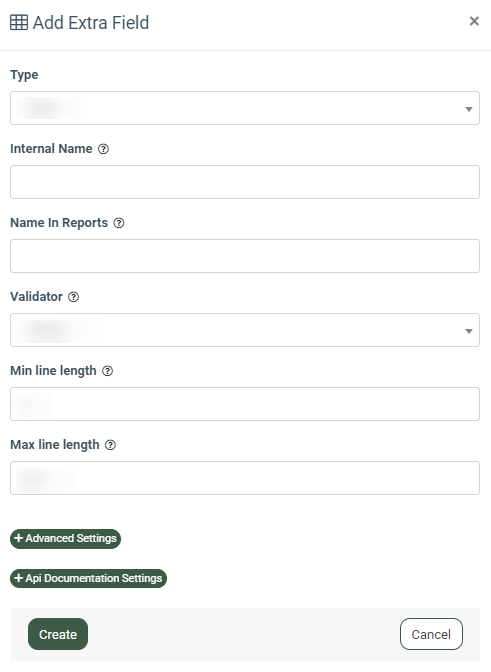491x672 pixels.
Task: Click the Min line length help icon
Action: point(108,371)
